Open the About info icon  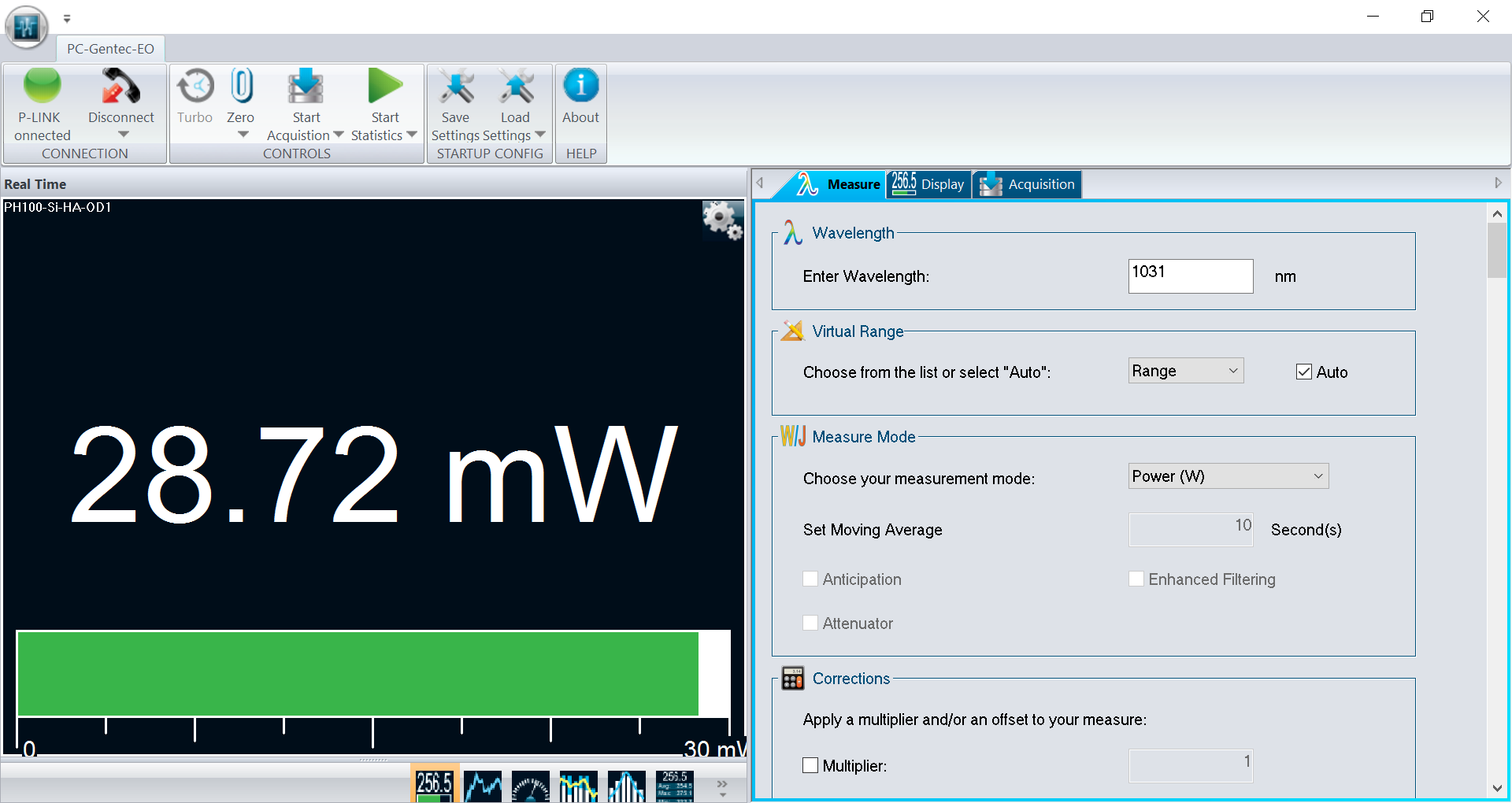[x=580, y=87]
